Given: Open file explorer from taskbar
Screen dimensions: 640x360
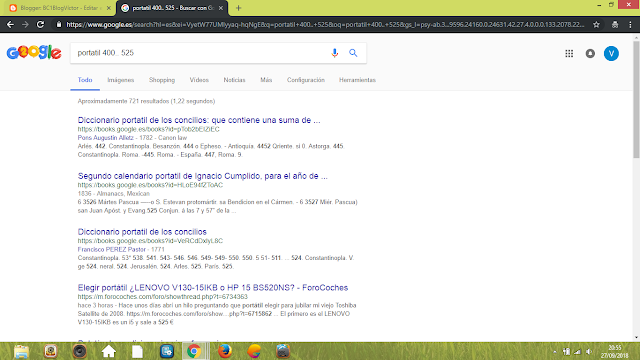Looking at the screenshot, I should (x=21, y=351).
